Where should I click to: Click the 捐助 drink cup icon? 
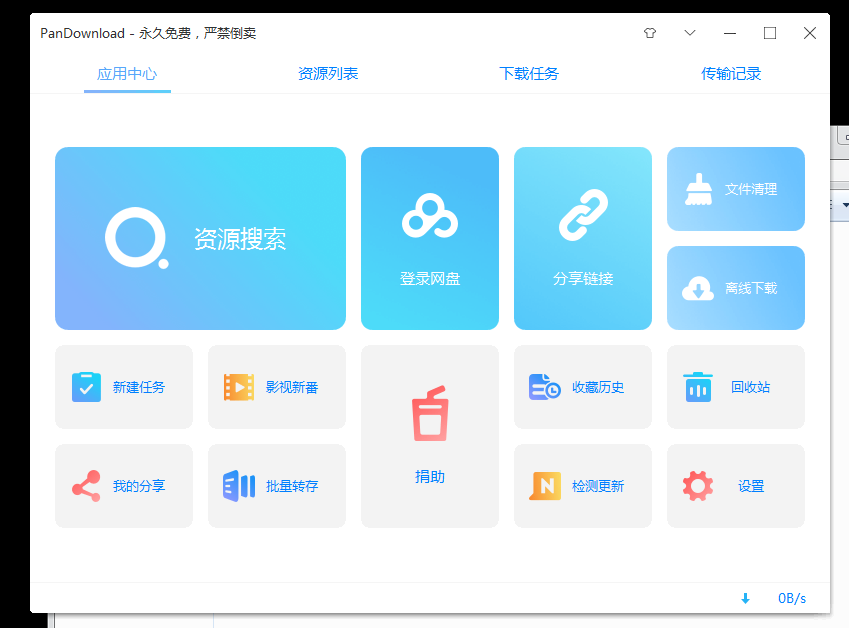[x=430, y=417]
